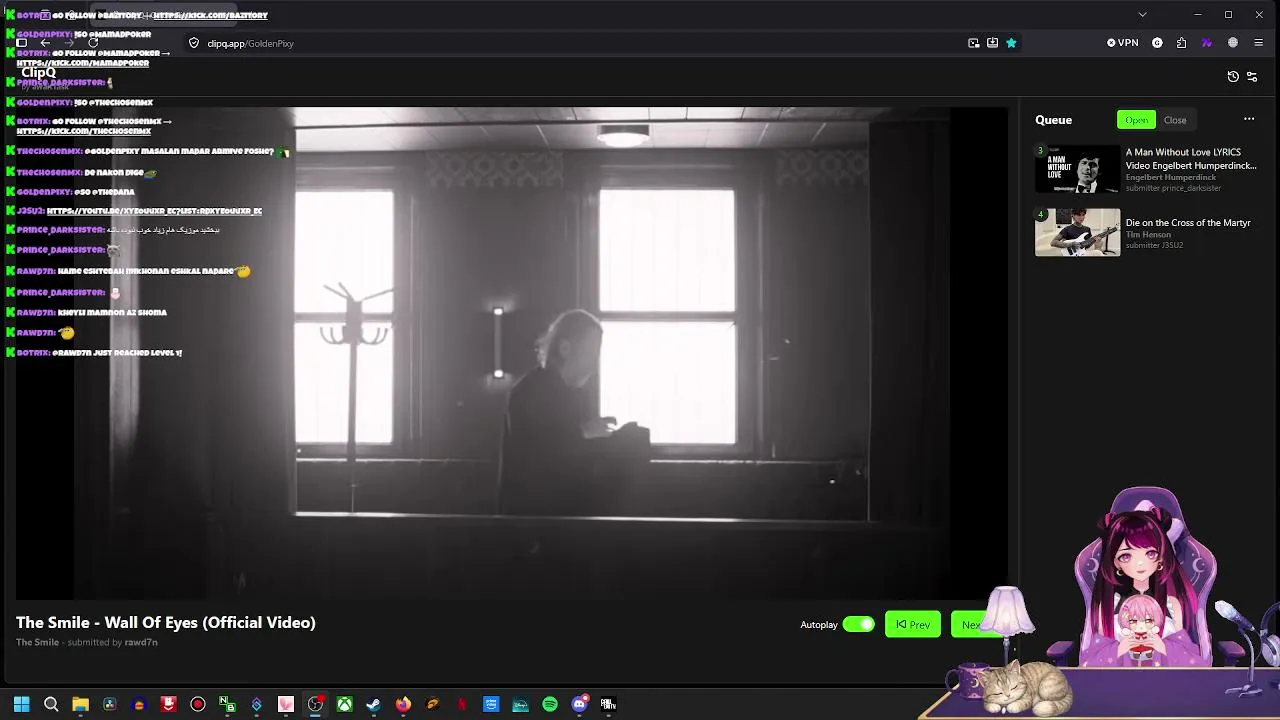Set the queue to Open
The image size is (1280, 720).
[x=1136, y=120]
